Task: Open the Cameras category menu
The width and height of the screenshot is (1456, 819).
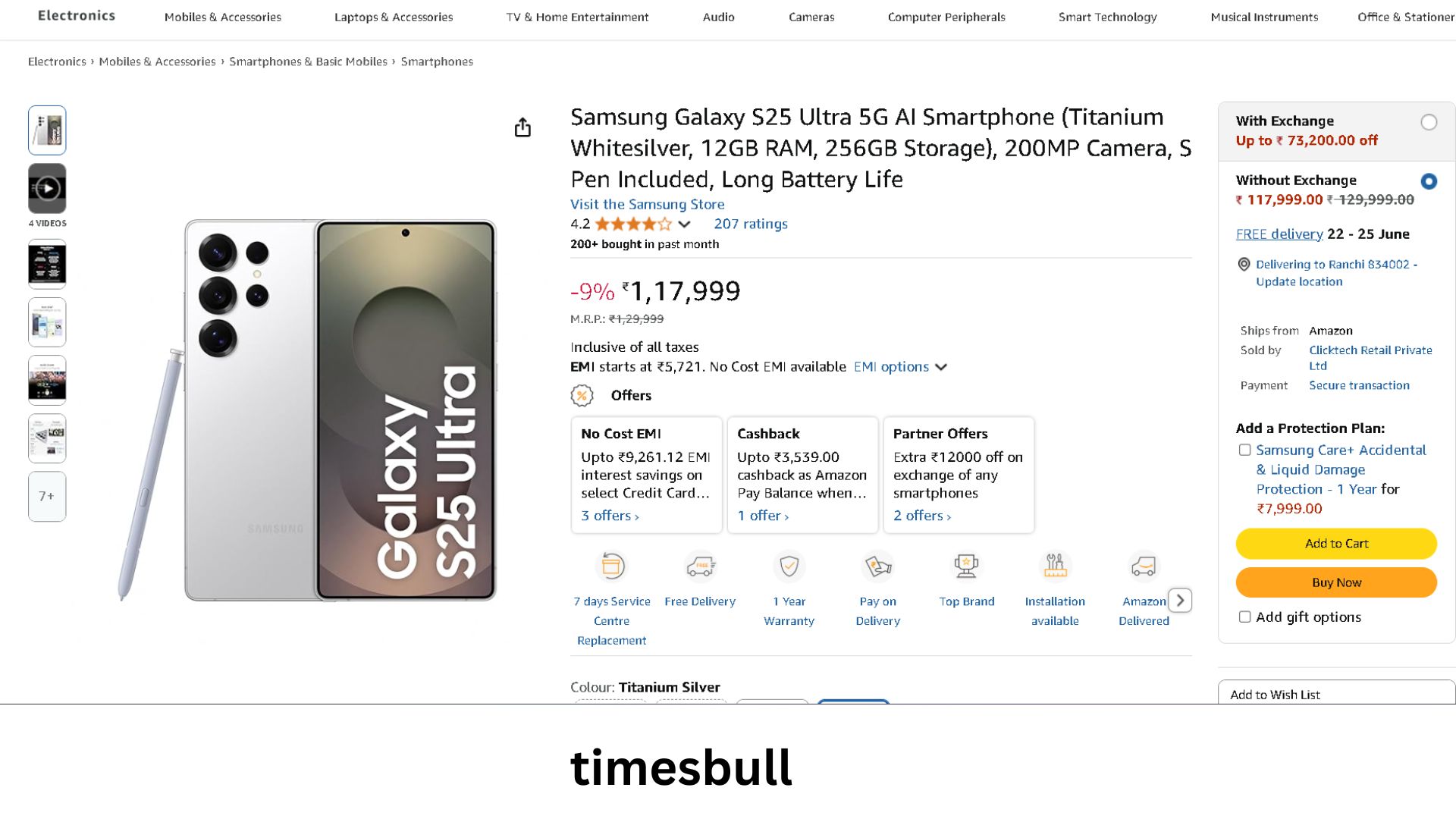Action: pos(811,17)
